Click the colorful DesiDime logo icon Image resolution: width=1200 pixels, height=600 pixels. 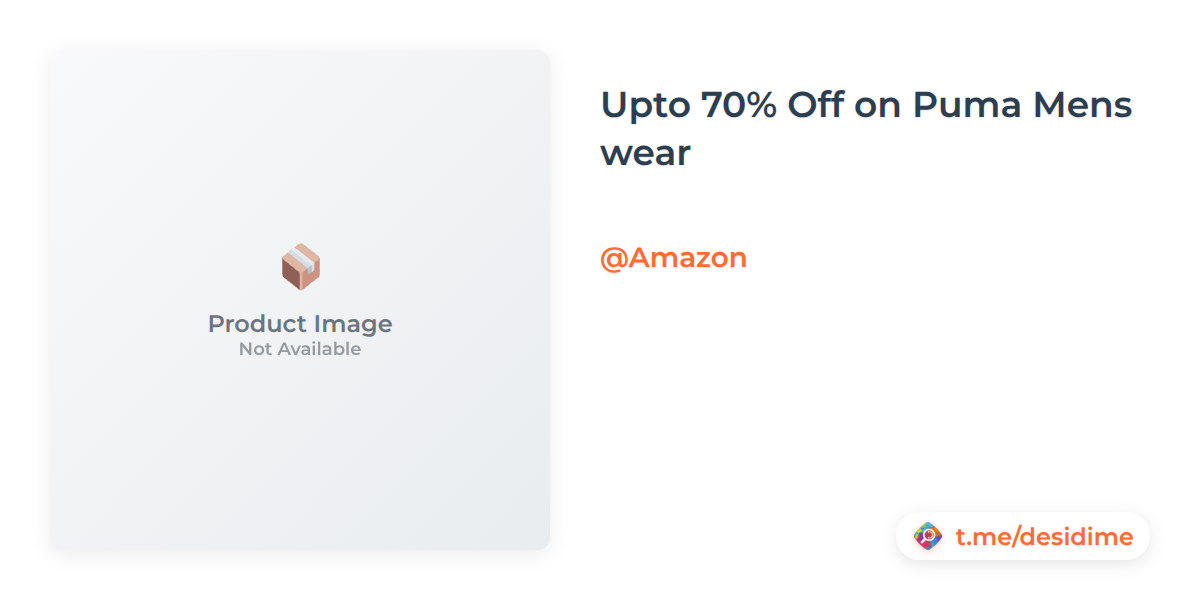928,537
